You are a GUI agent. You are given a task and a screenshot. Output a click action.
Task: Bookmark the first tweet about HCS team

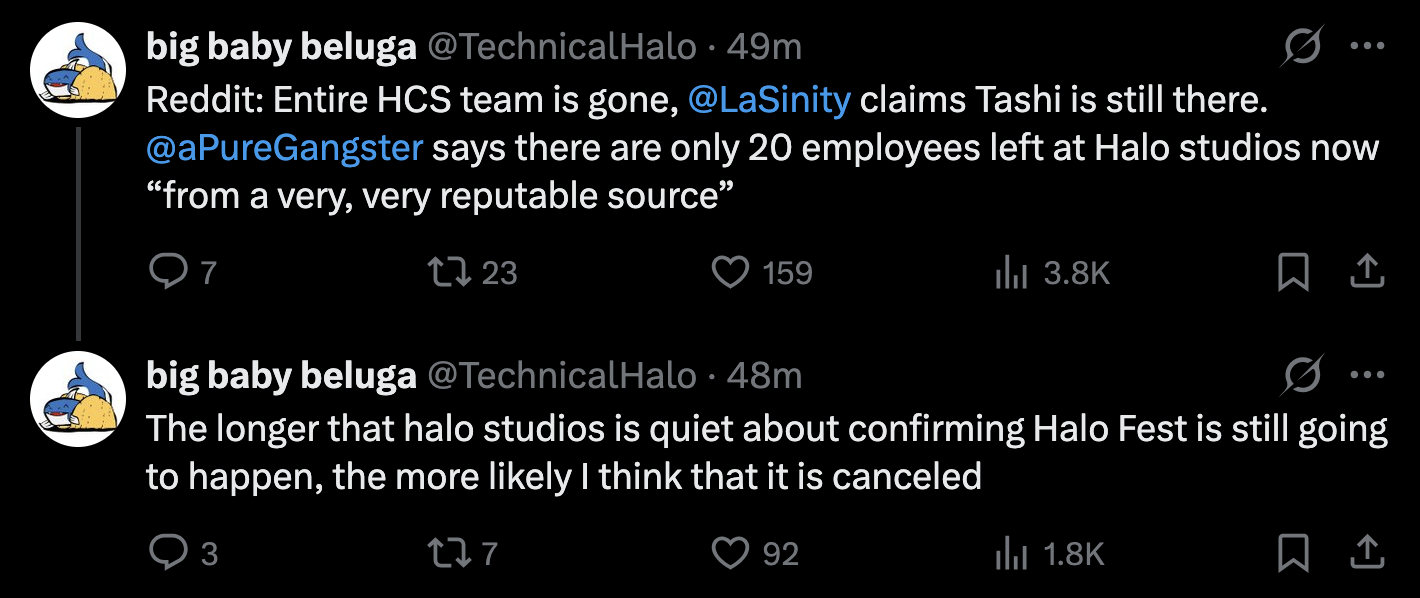(x=1293, y=272)
